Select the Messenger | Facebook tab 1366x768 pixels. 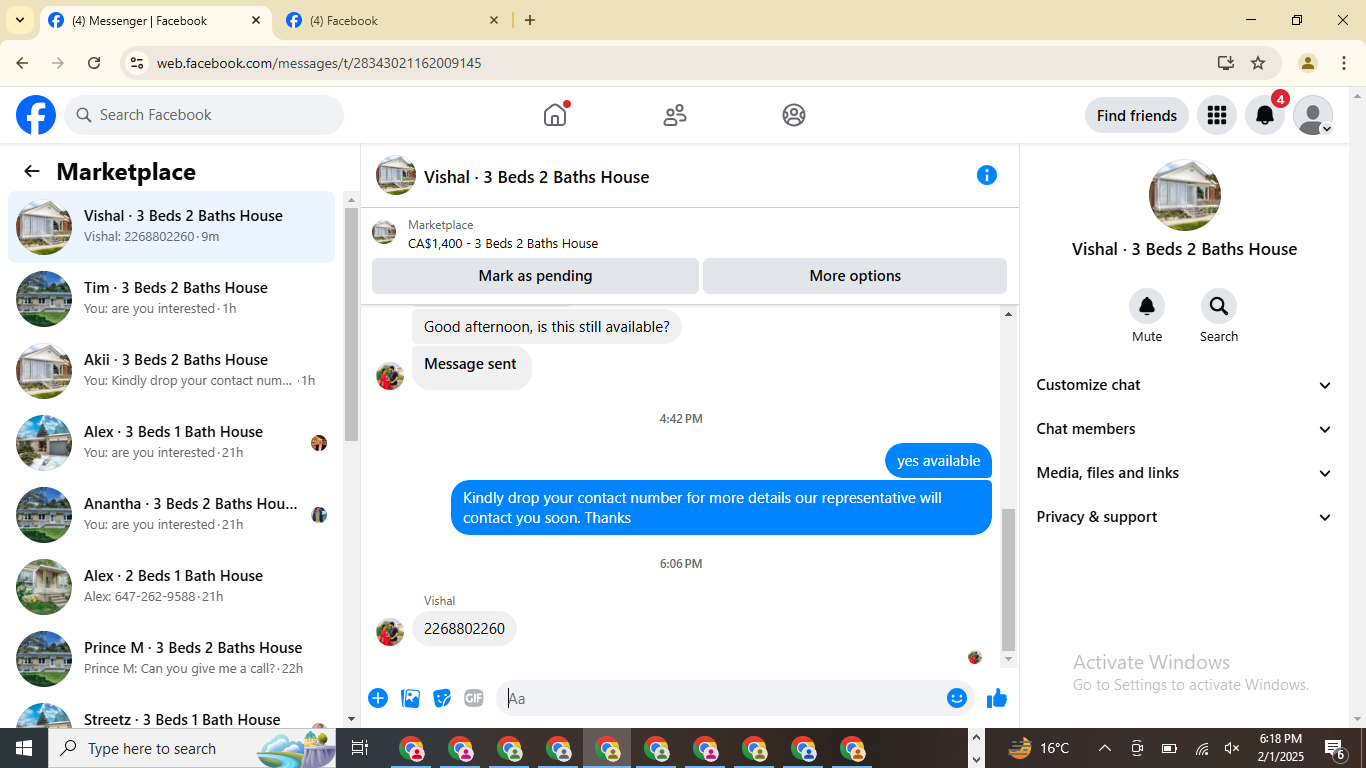154,20
